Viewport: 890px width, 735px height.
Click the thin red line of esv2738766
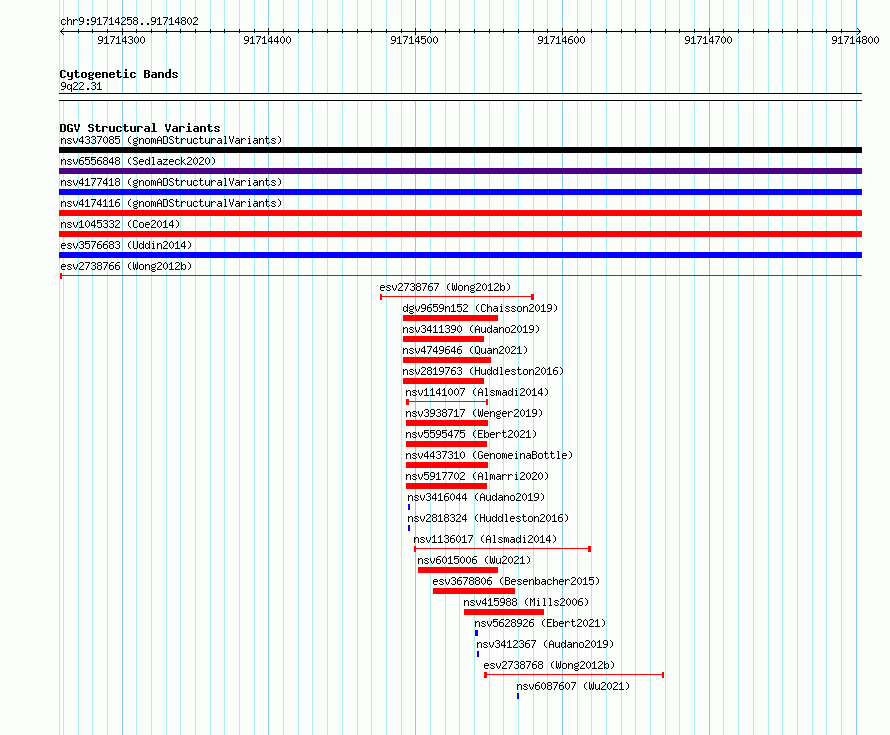tap(460, 276)
